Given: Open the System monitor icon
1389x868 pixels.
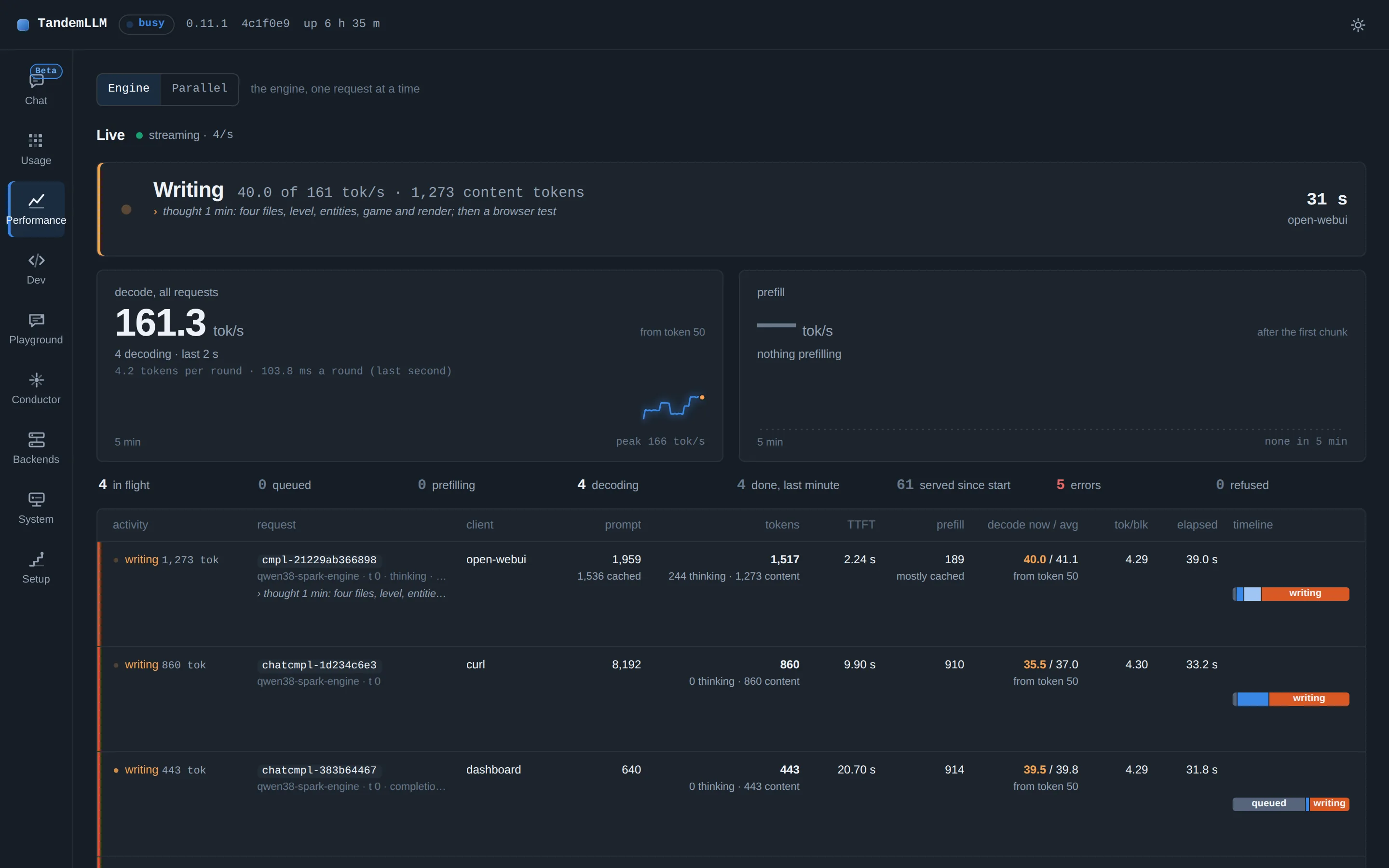Looking at the screenshot, I should click(36, 499).
